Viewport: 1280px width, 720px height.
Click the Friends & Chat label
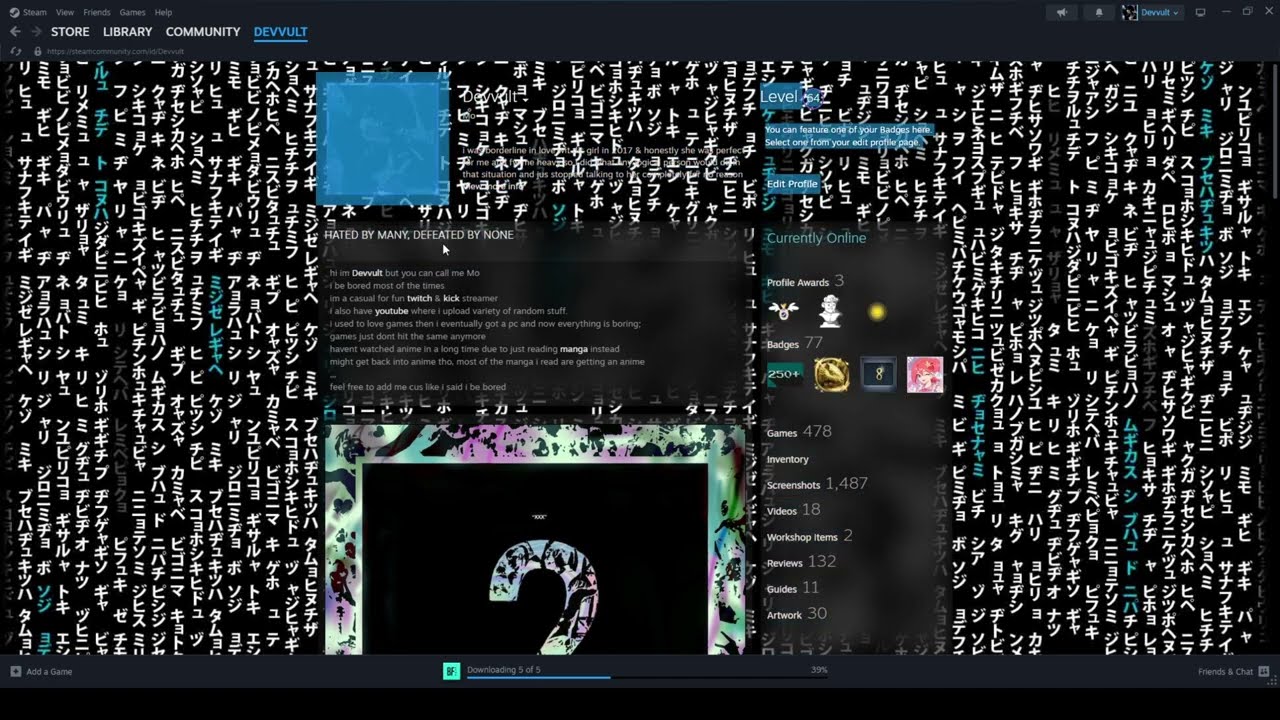[1225, 672]
